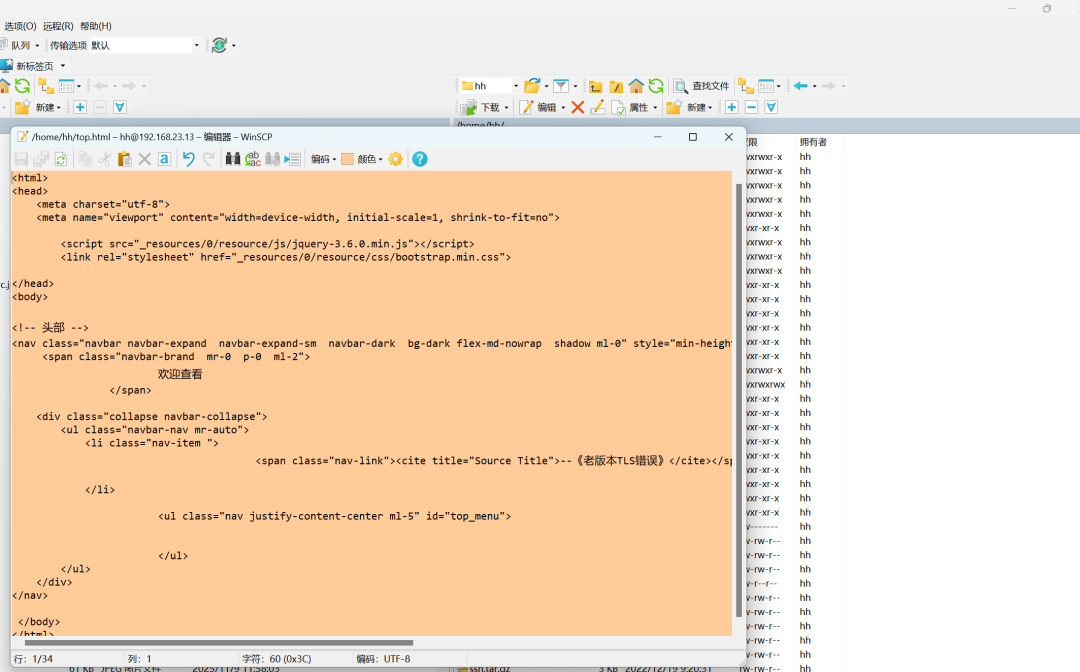
Task: Open Find with the binoculars icon
Action: pyautogui.click(x=233, y=159)
